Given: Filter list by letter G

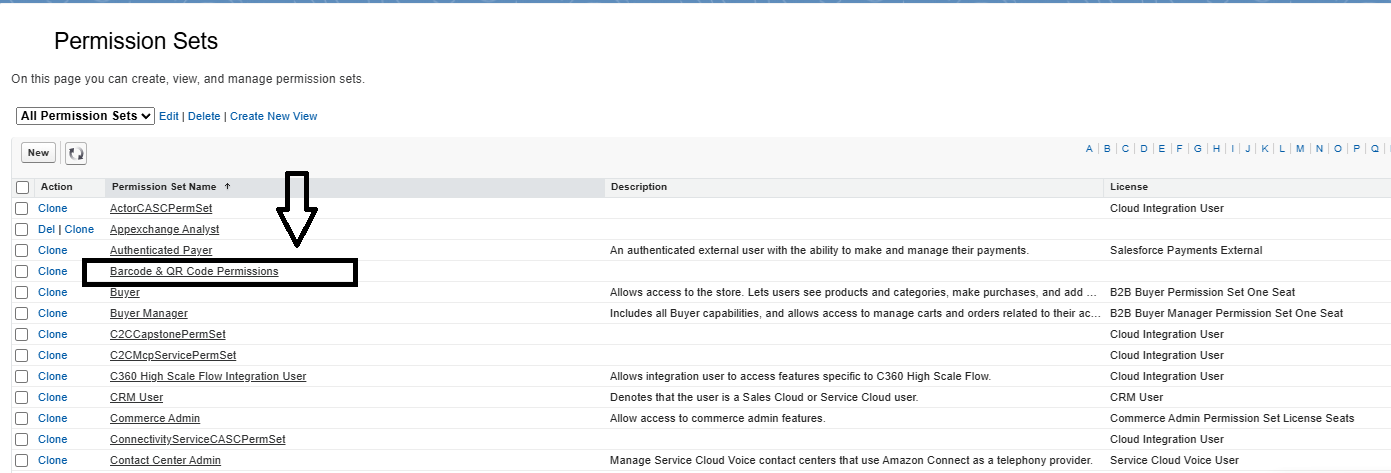Looking at the screenshot, I should pyautogui.click(x=1198, y=149).
